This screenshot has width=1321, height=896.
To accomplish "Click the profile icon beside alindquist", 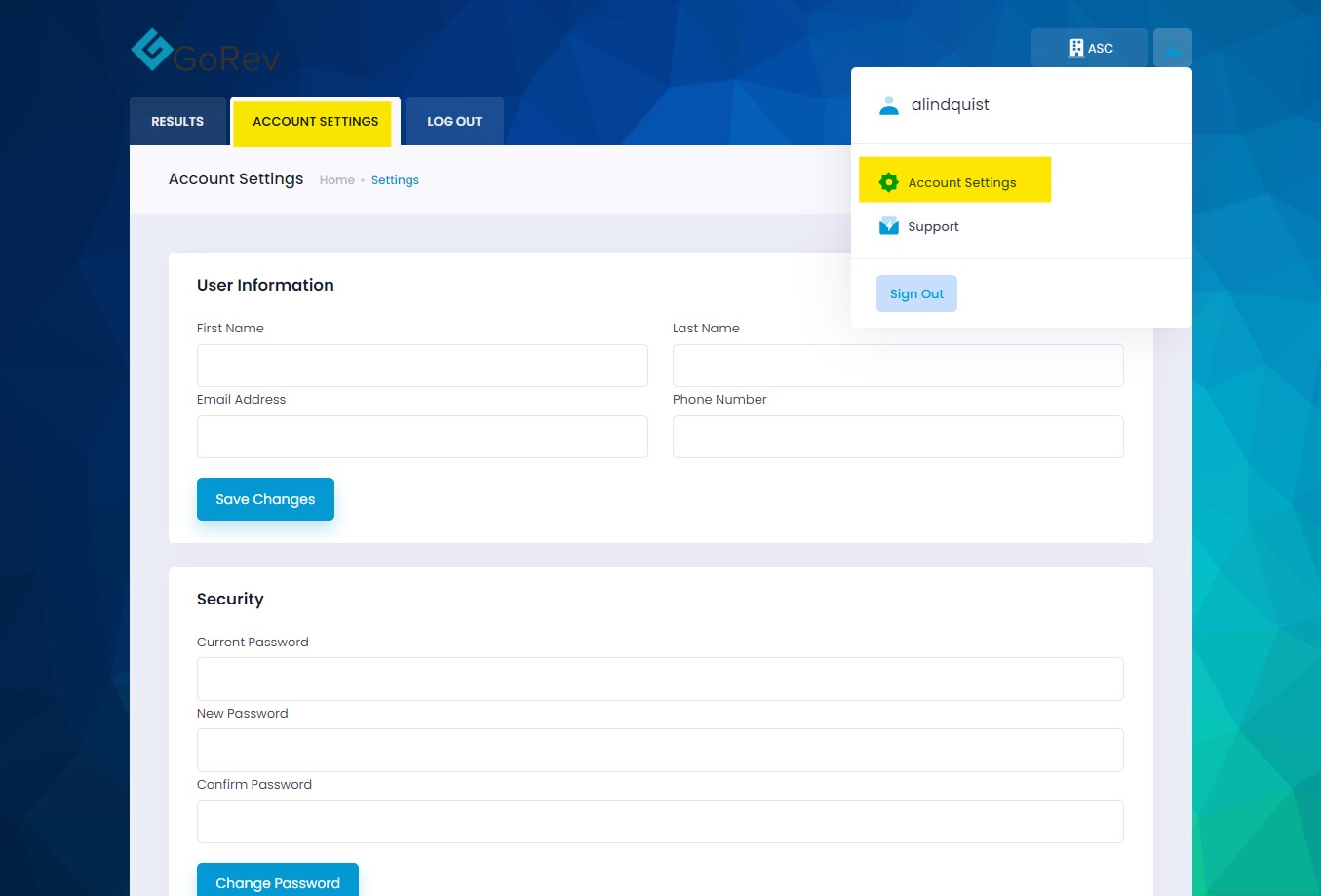I will 888,105.
